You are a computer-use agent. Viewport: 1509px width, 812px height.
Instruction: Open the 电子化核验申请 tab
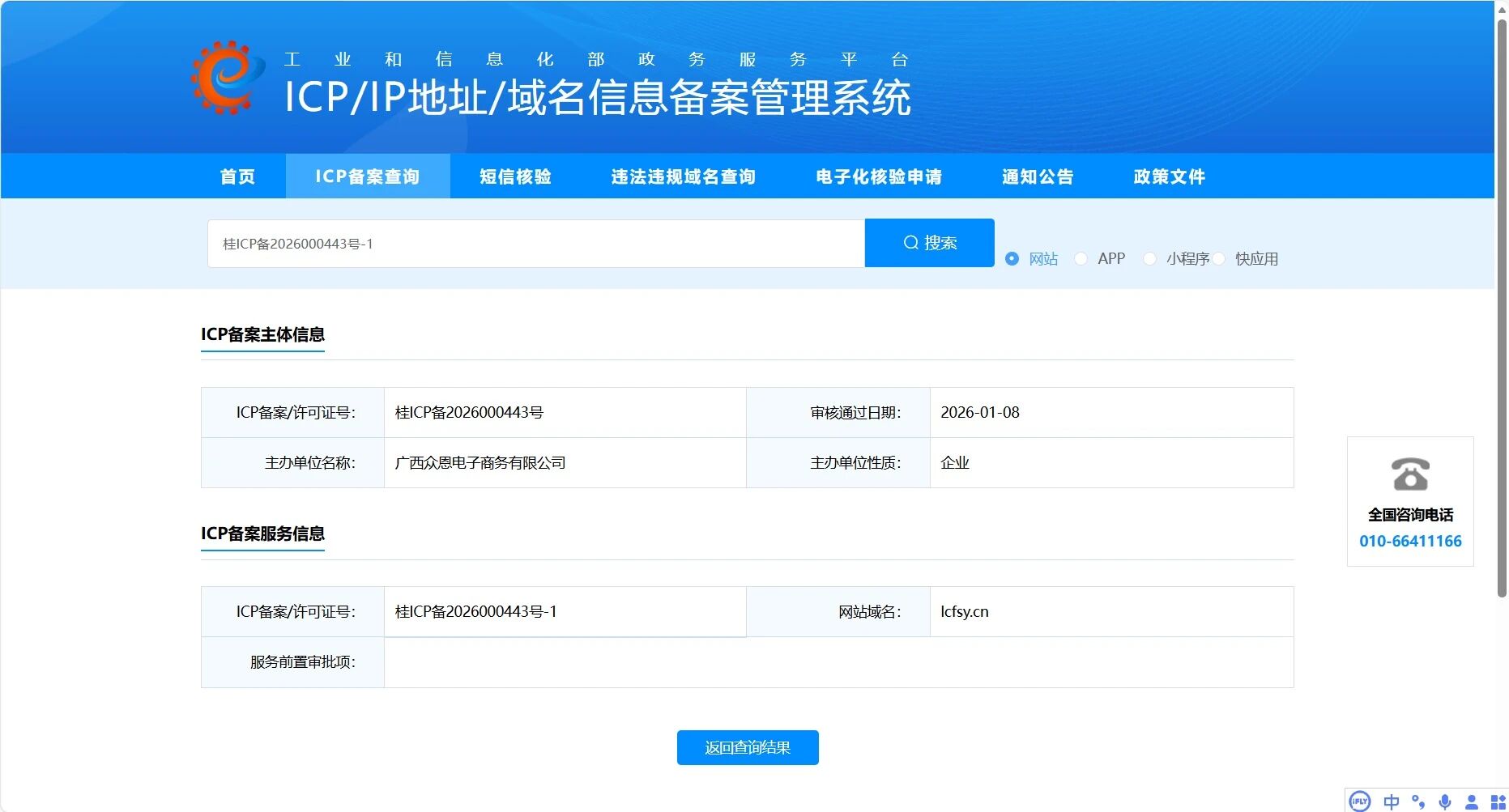point(879,176)
